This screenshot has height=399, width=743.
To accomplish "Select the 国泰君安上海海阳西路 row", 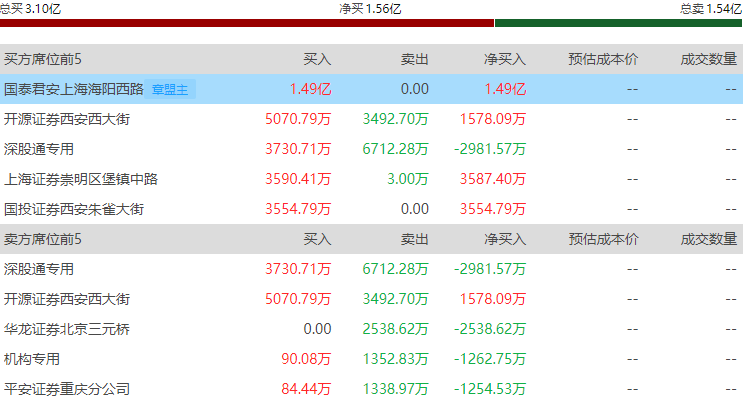I will pyautogui.click(x=372, y=89).
